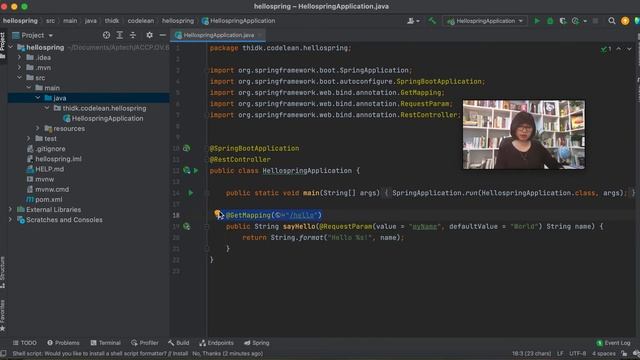640x360 pixels.
Task: Click Collapse All icon in Project panel
Action: tap(133, 35)
